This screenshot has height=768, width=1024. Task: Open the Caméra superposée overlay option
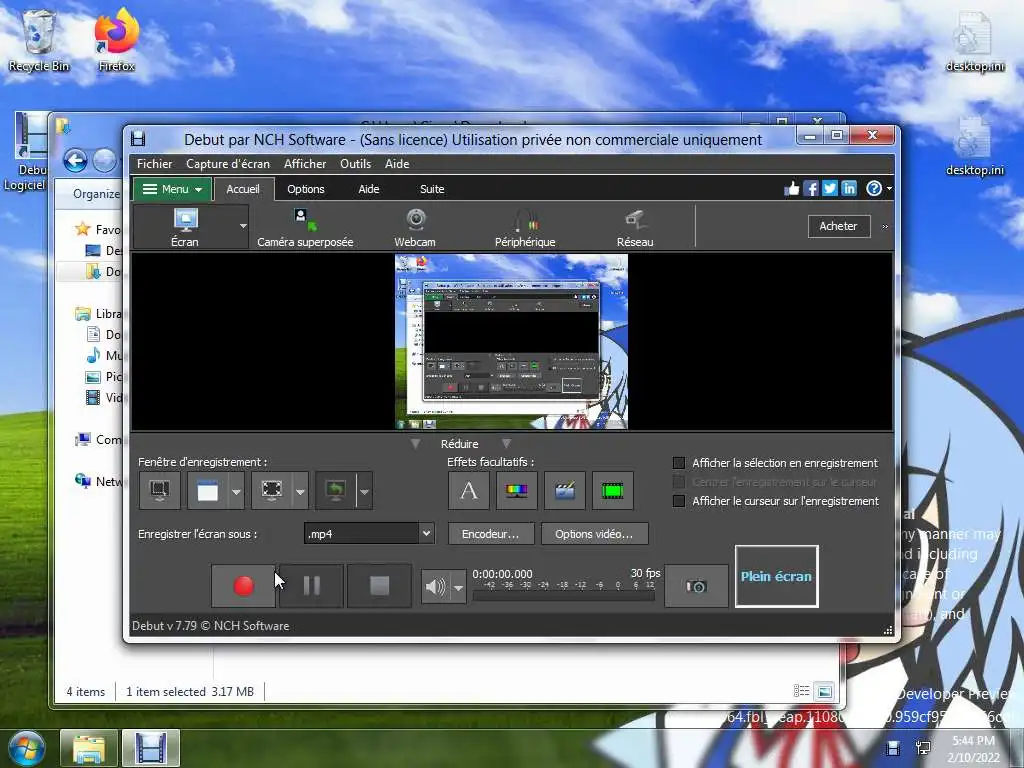click(305, 227)
